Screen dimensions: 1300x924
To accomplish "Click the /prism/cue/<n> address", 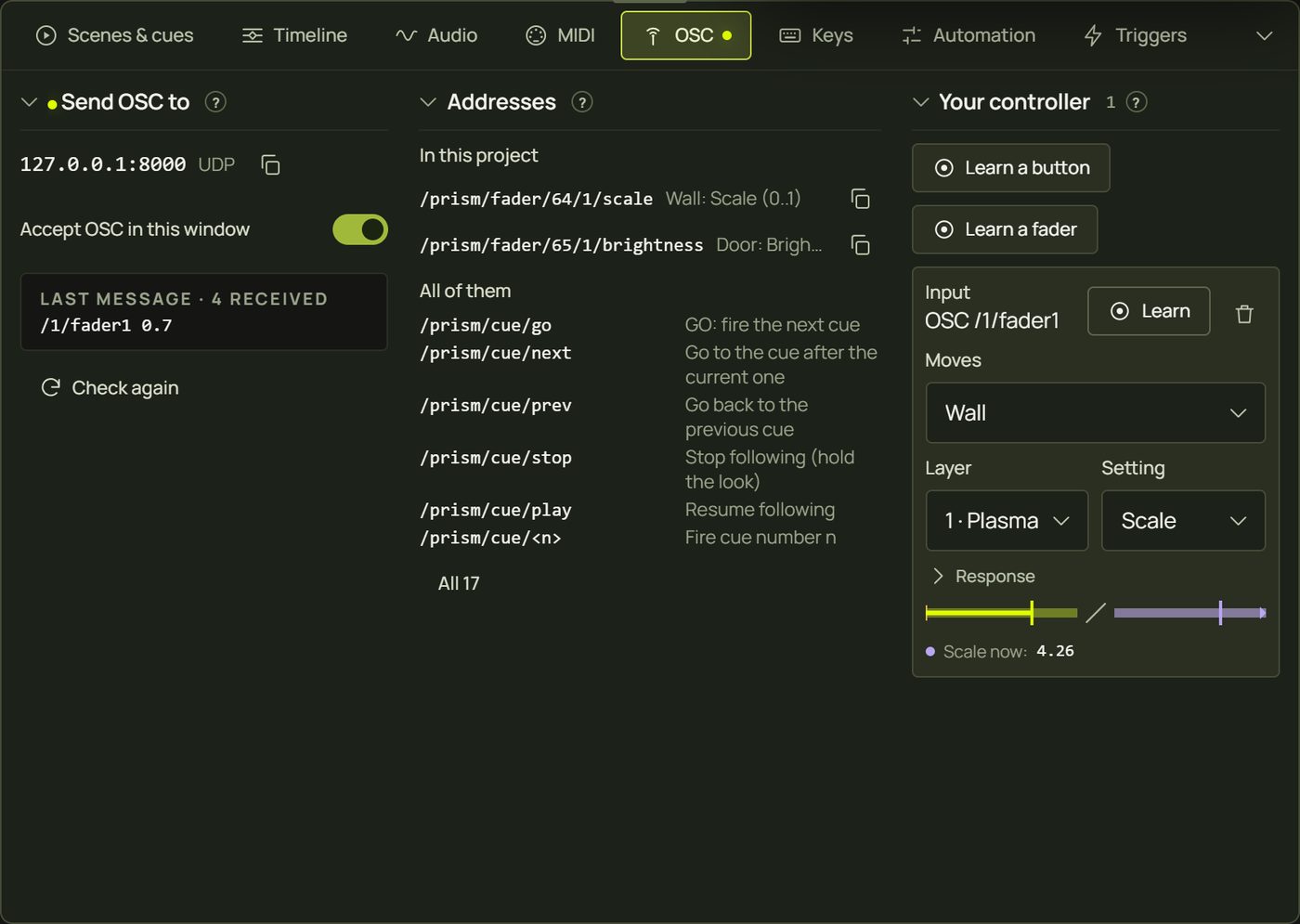I will click(x=490, y=538).
